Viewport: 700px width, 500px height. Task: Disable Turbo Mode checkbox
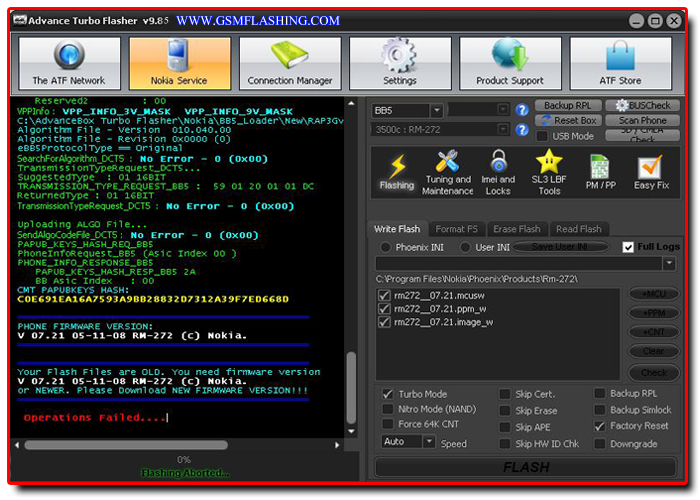point(388,394)
